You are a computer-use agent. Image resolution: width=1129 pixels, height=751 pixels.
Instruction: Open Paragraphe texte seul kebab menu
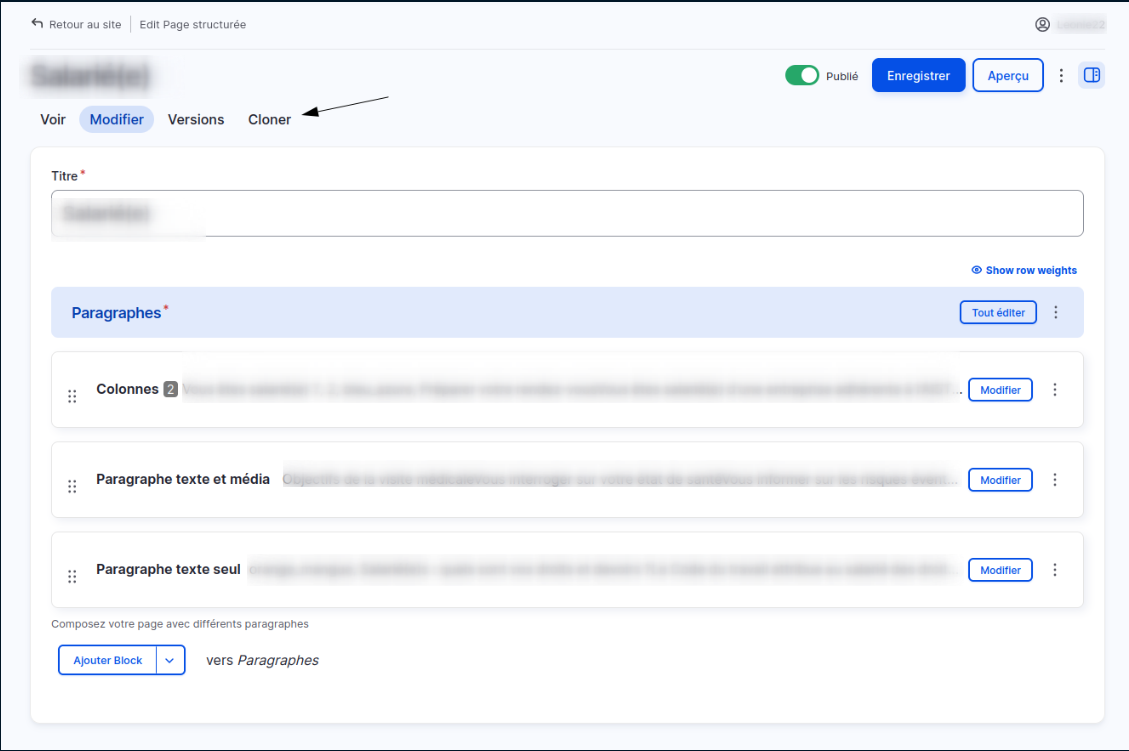click(x=1055, y=570)
